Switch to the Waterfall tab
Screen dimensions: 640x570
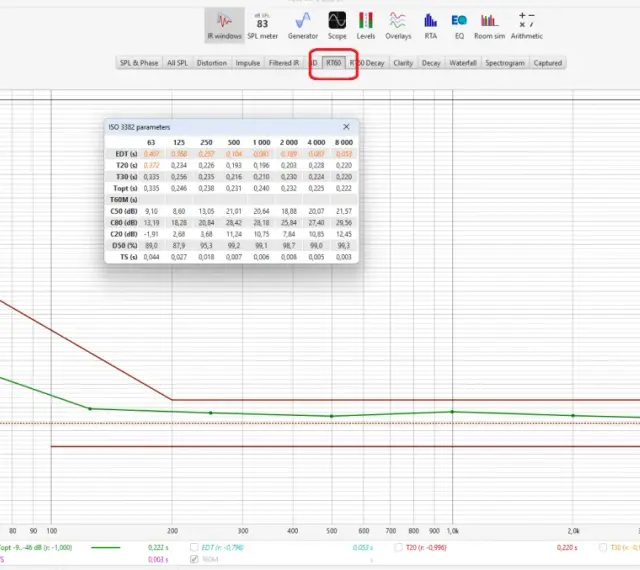[463, 63]
